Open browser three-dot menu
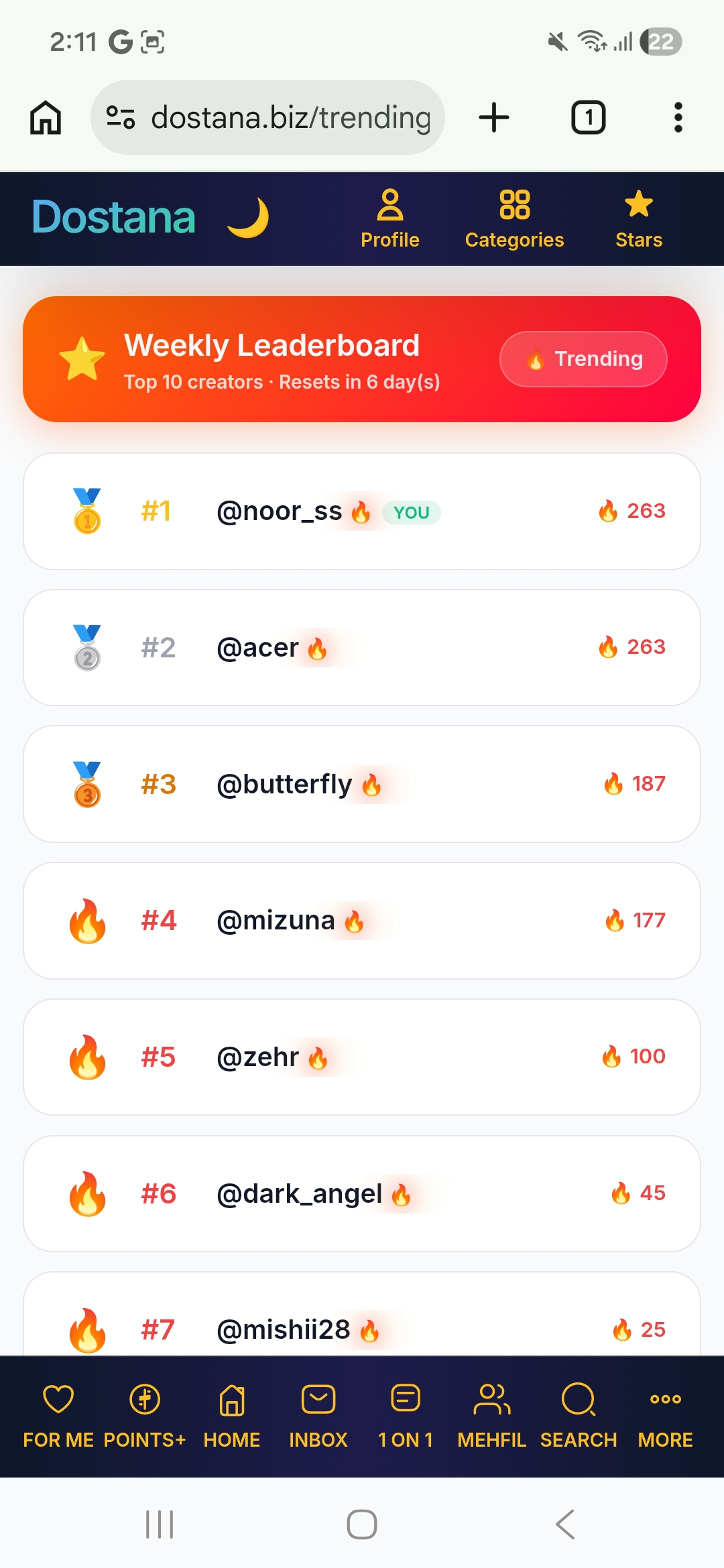Viewport: 724px width, 1568px height. click(x=678, y=117)
